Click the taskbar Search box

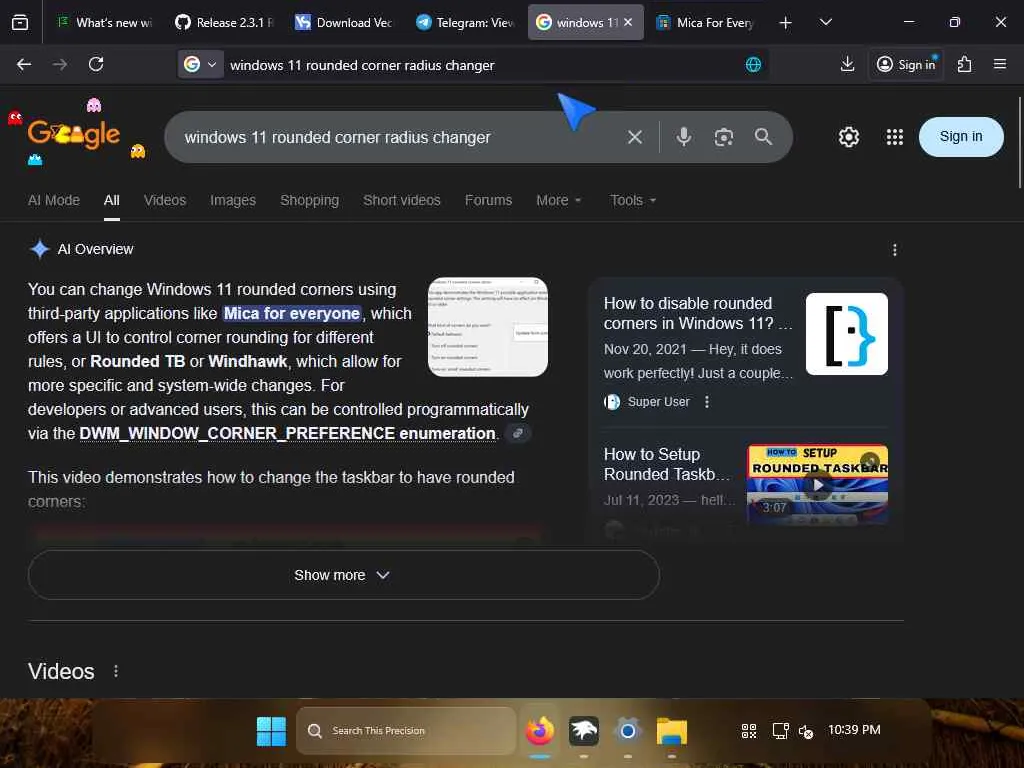(x=406, y=731)
